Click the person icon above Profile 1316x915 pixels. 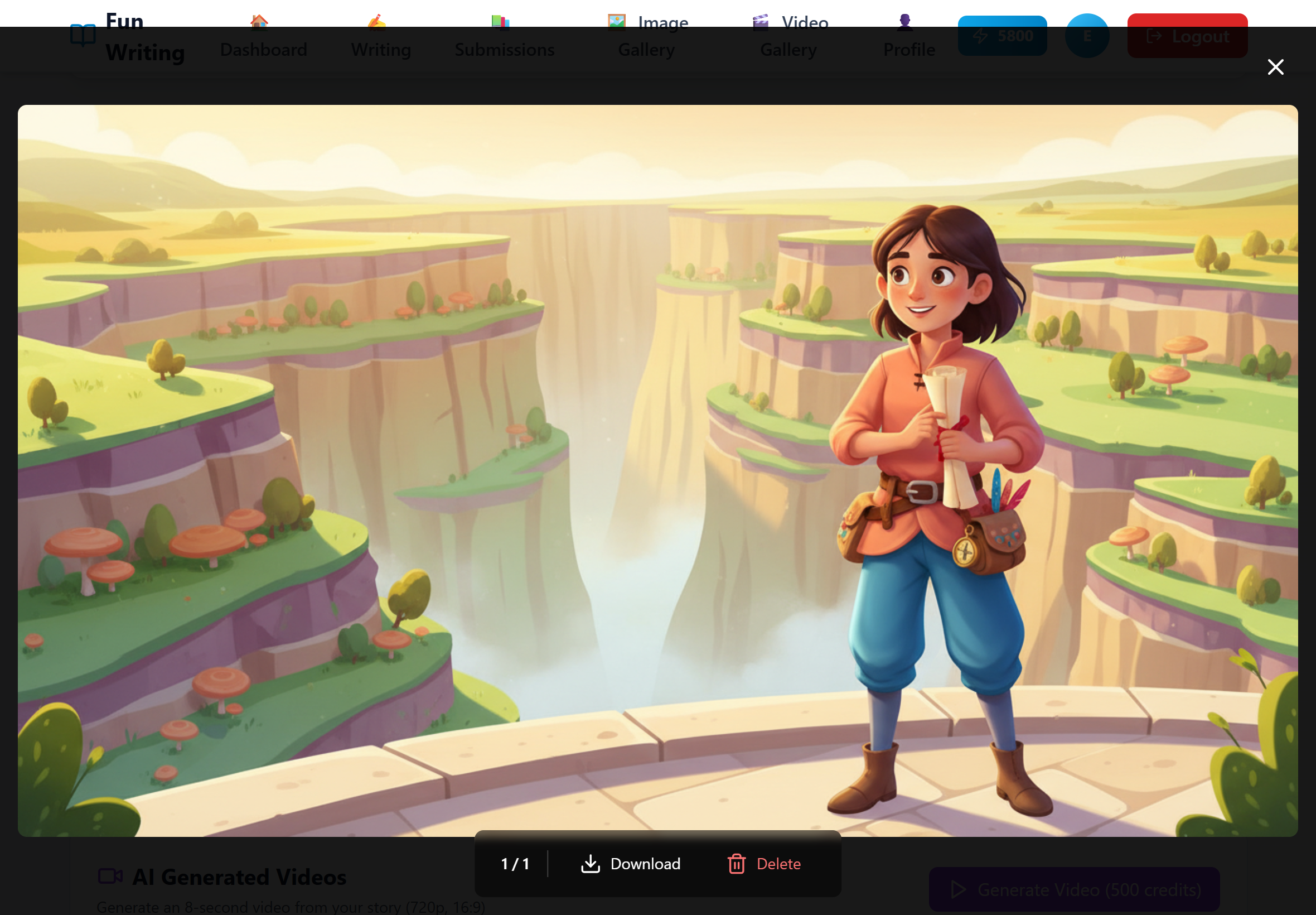pyautogui.click(x=904, y=22)
